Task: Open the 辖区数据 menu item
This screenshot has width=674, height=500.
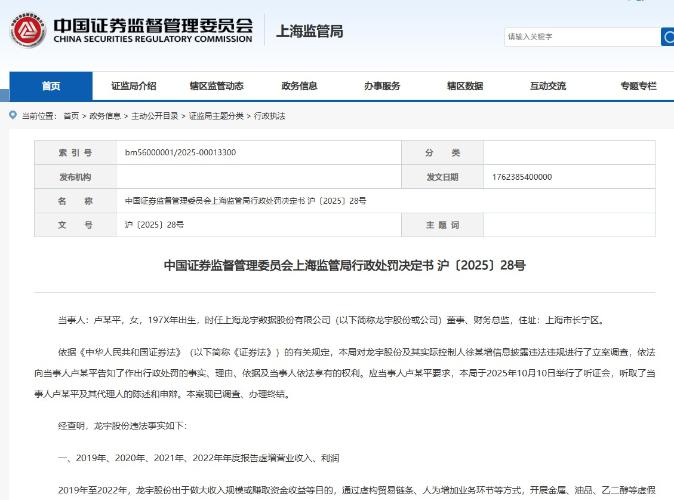Action: pyautogui.click(x=465, y=86)
